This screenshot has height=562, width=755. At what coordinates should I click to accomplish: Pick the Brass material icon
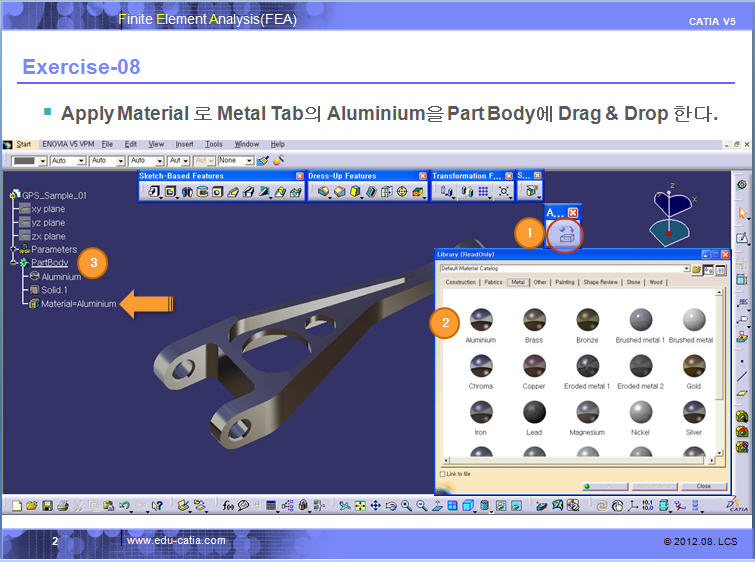[534, 320]
